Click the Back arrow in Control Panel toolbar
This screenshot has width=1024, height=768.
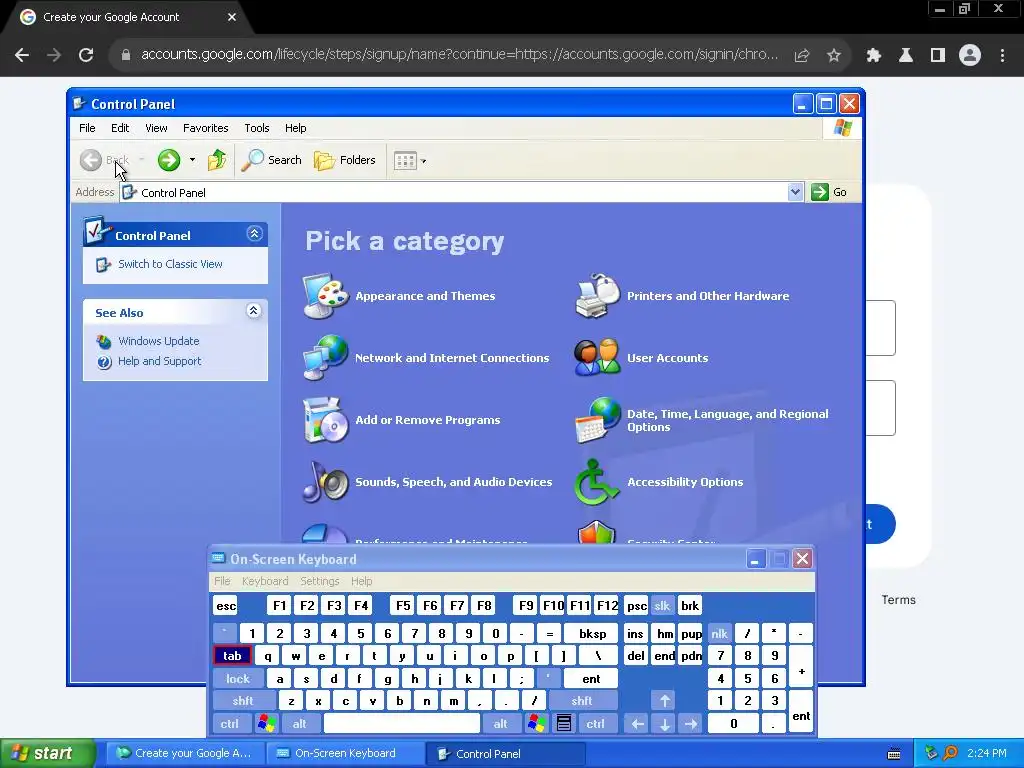[91, 160]
